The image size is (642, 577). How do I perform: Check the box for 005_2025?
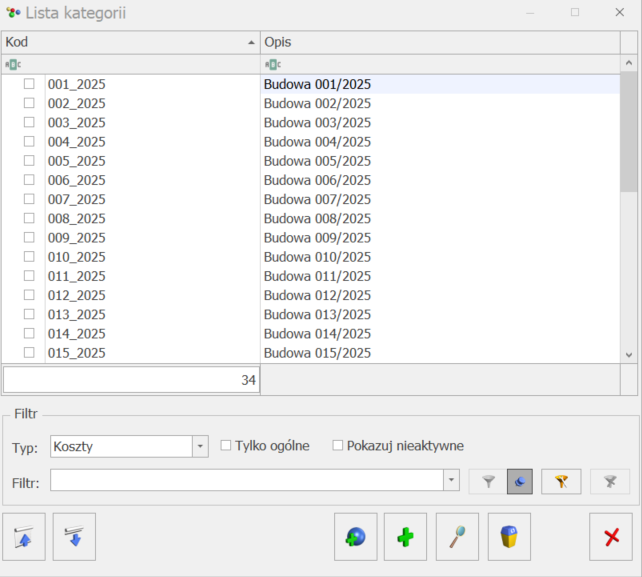(x=29, y=161)
